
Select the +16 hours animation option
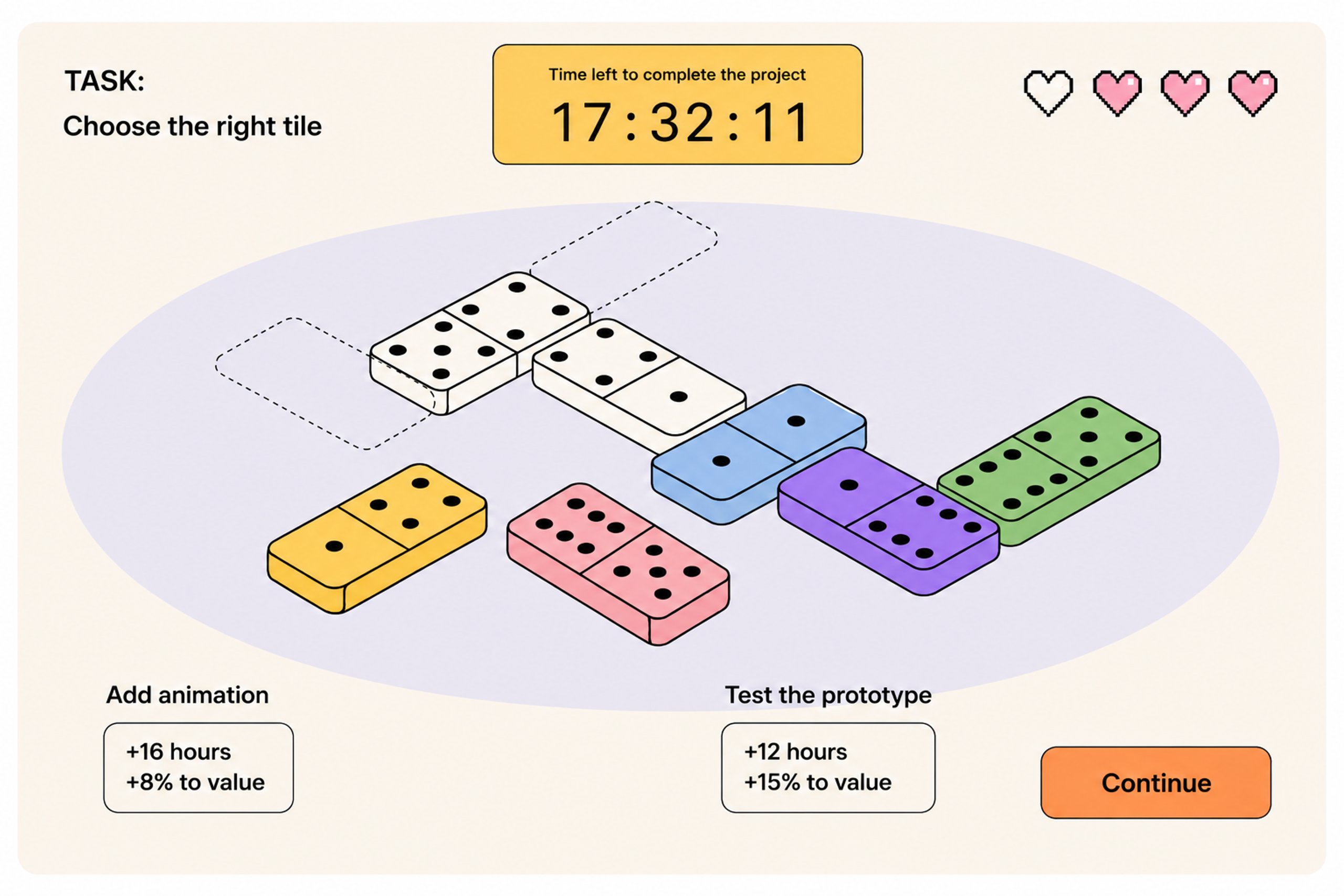[x=198, y=767]
